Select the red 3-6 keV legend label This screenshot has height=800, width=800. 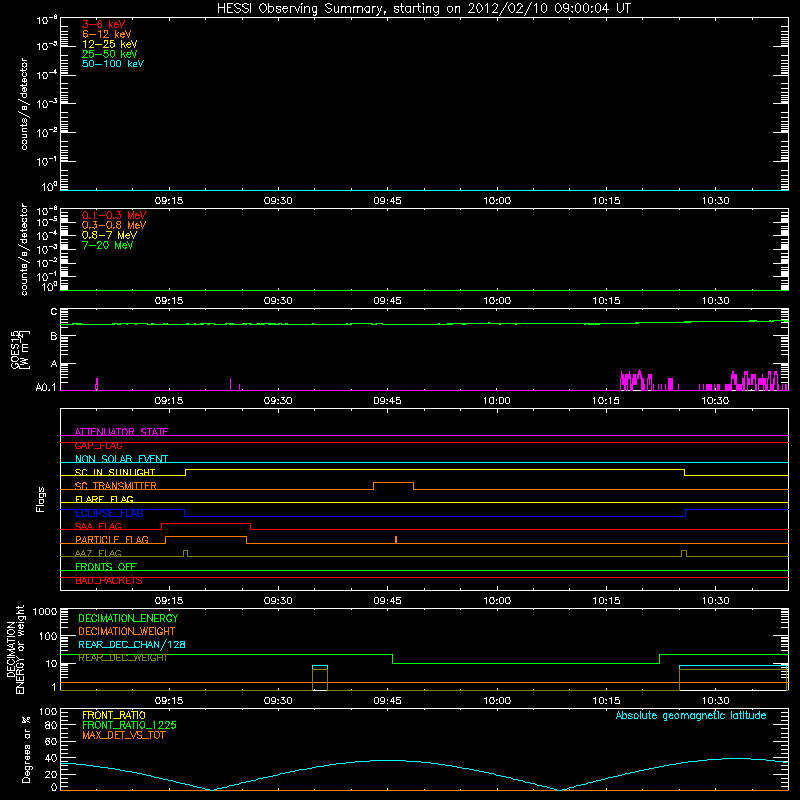tap(104, 24)
